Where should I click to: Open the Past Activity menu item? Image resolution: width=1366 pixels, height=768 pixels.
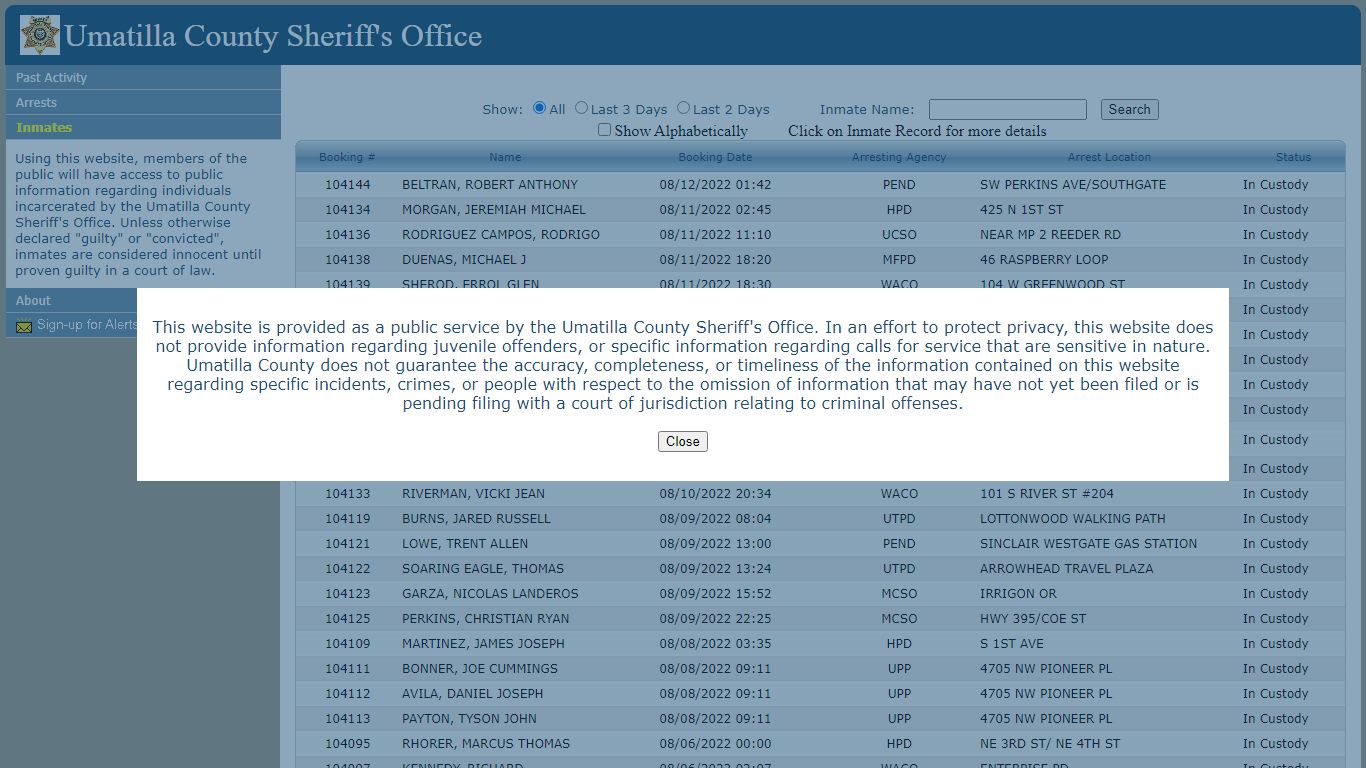[143, 77]
